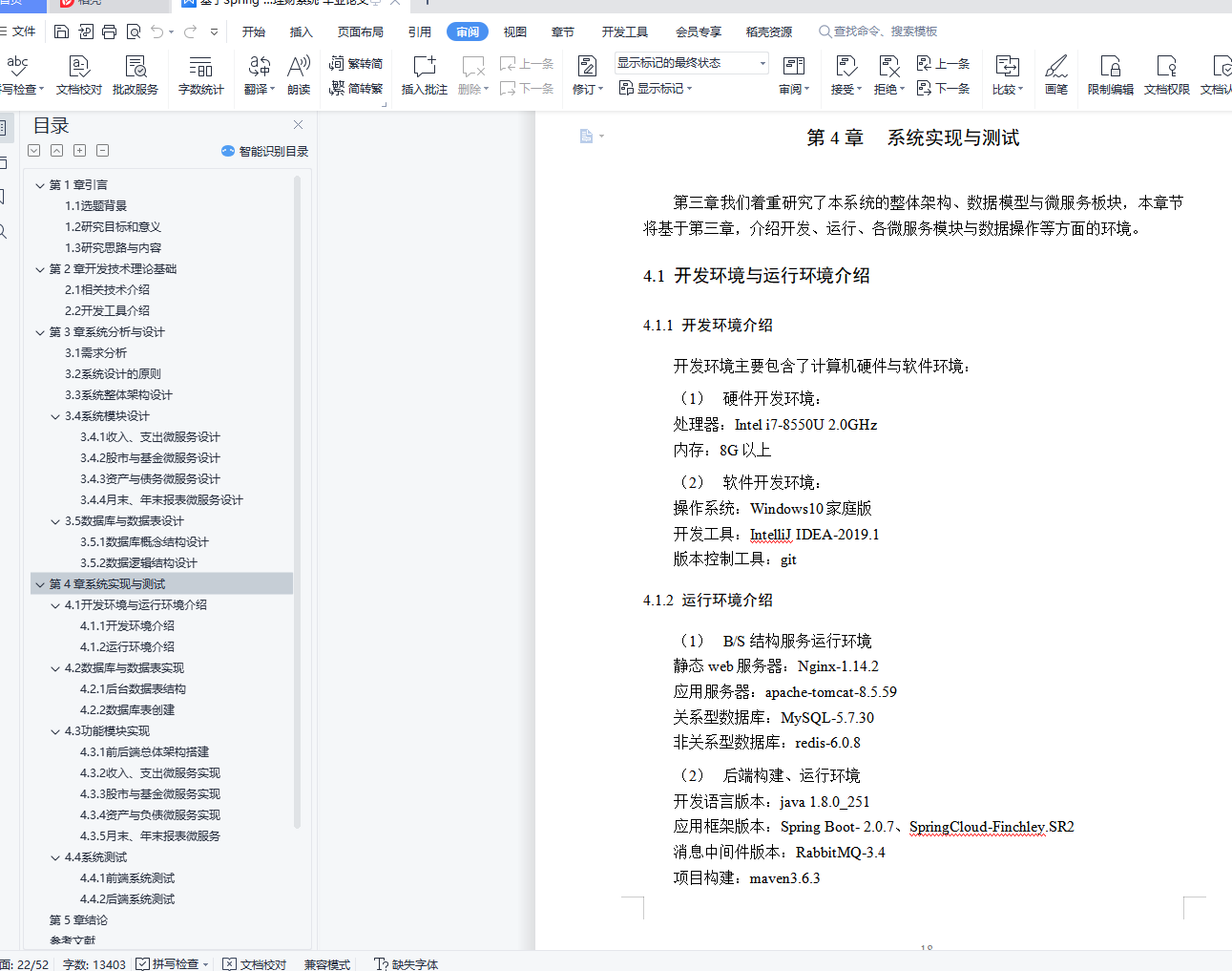Open the 文档校对 tool in the ribbon
Screen dimensions: 1232x971
point(79,75)
